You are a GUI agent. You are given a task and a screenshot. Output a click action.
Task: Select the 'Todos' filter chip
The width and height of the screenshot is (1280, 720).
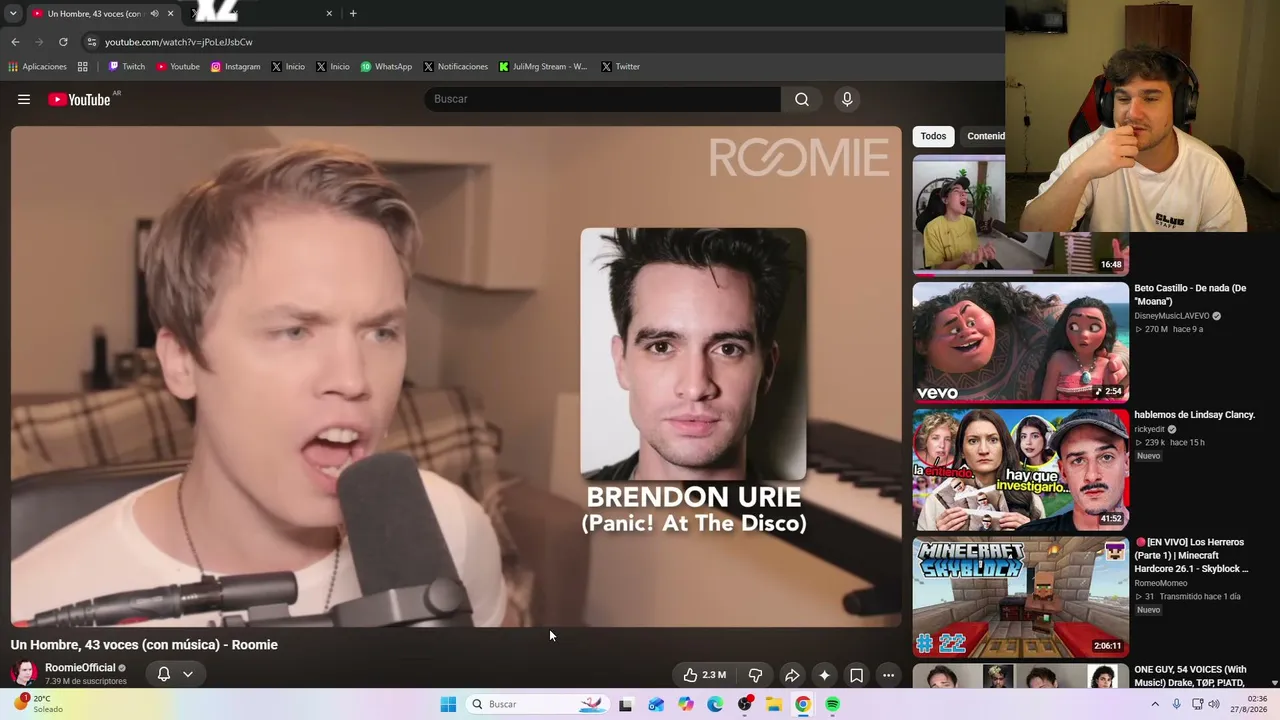933,136
